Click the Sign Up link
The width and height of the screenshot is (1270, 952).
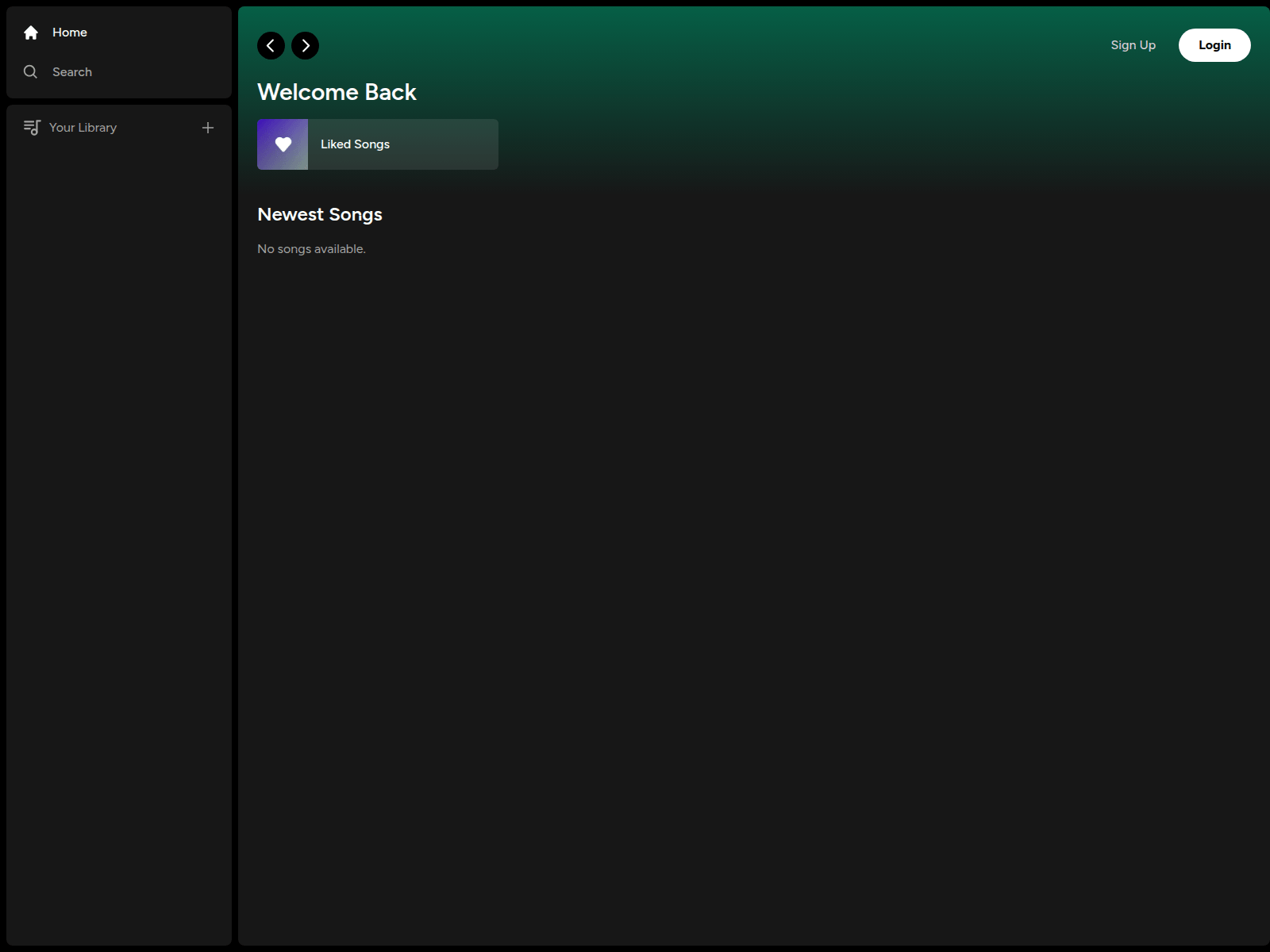[1133, 45]
